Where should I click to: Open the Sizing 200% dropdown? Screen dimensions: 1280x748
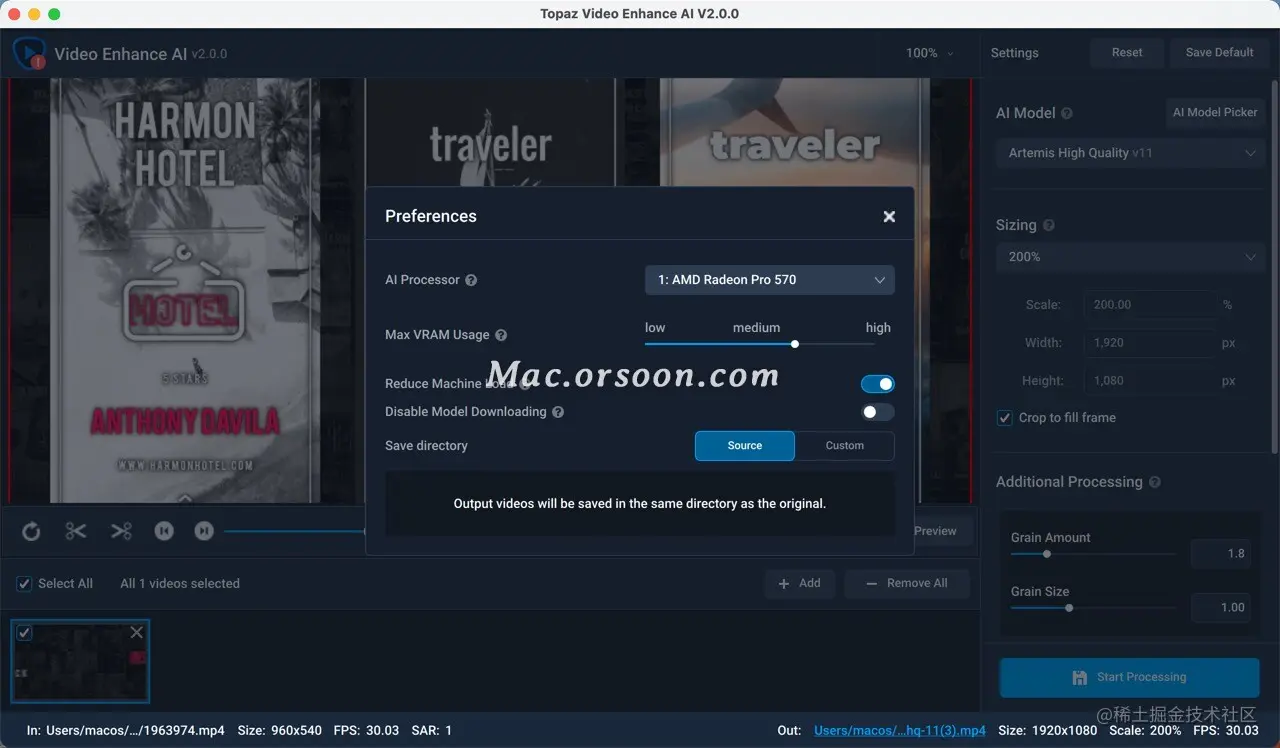pyautogui.click(x=1129, y=257)
